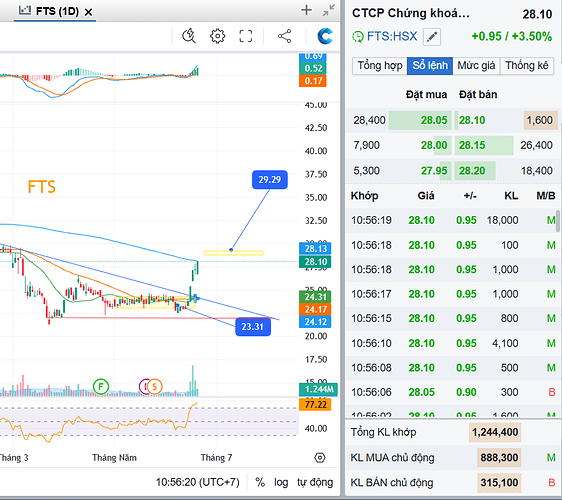Add a new chart tab with plus

306,10
